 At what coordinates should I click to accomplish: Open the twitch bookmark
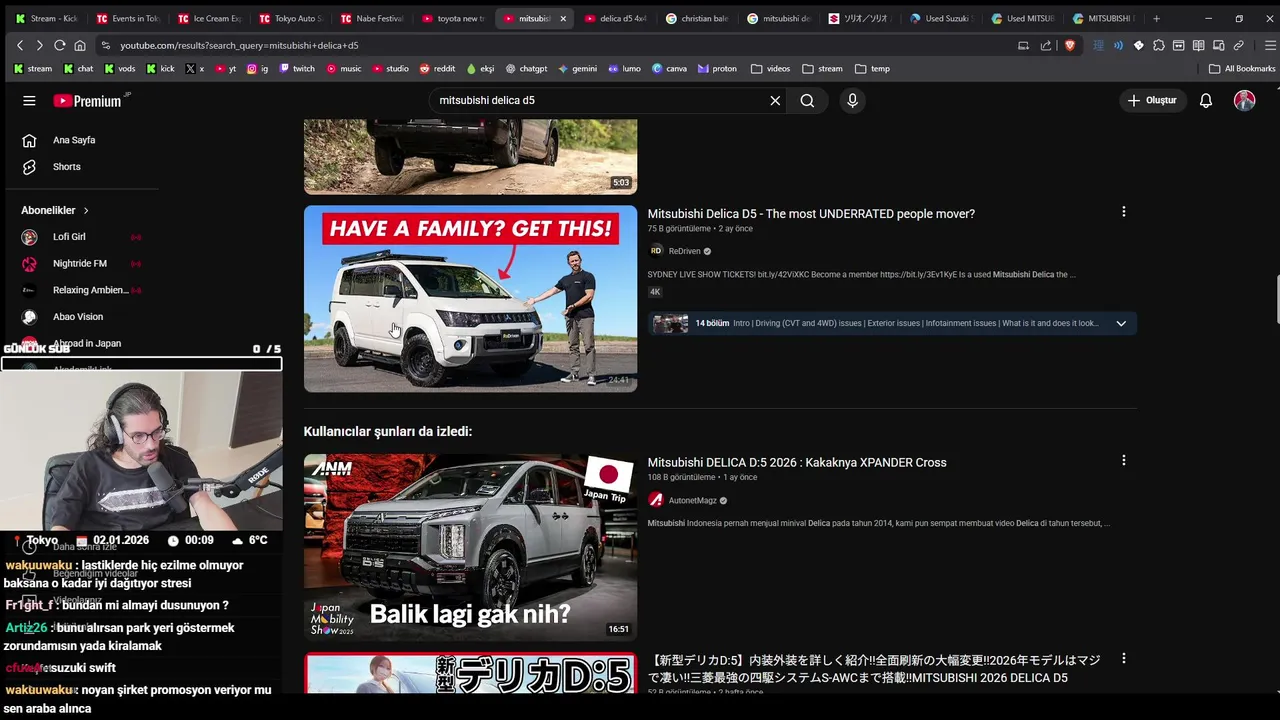tap(297, 69)
